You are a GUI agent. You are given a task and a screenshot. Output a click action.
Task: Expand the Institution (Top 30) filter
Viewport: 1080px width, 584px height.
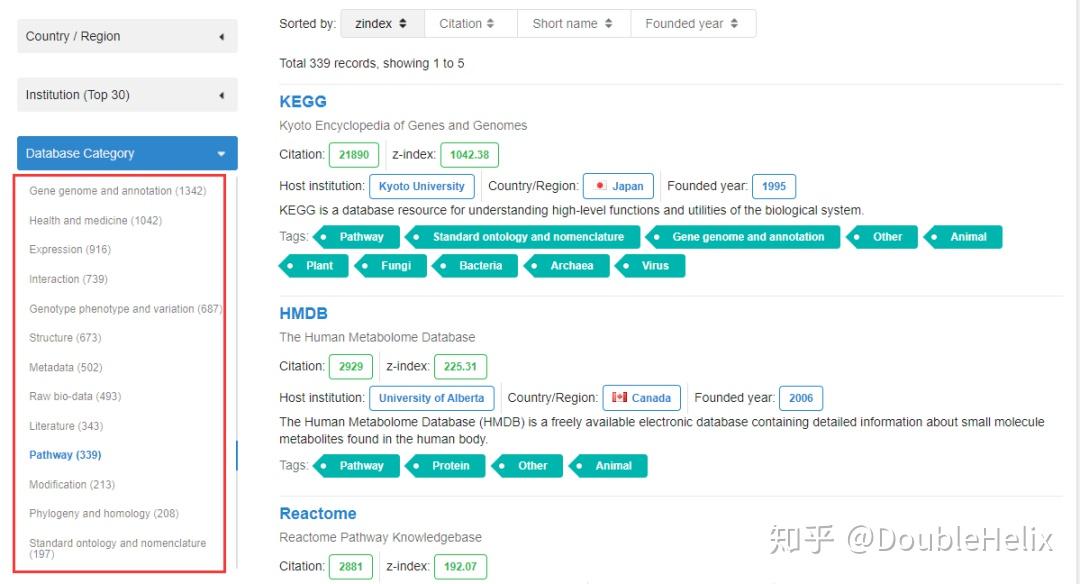coord(127,95)
